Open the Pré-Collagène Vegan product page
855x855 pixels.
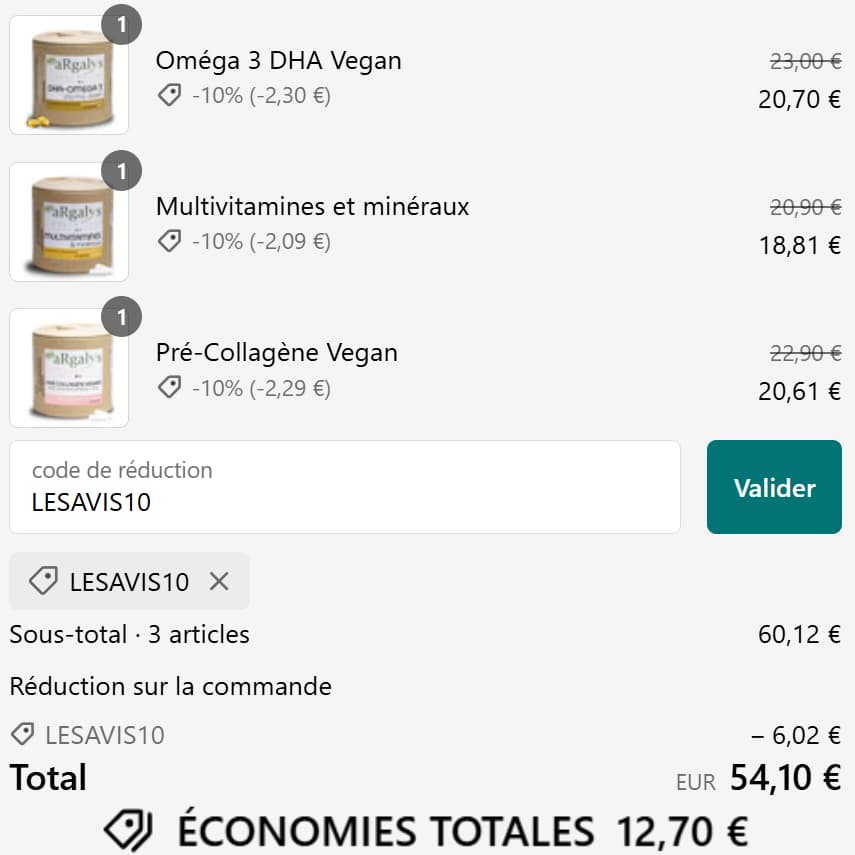click(276, 352)
